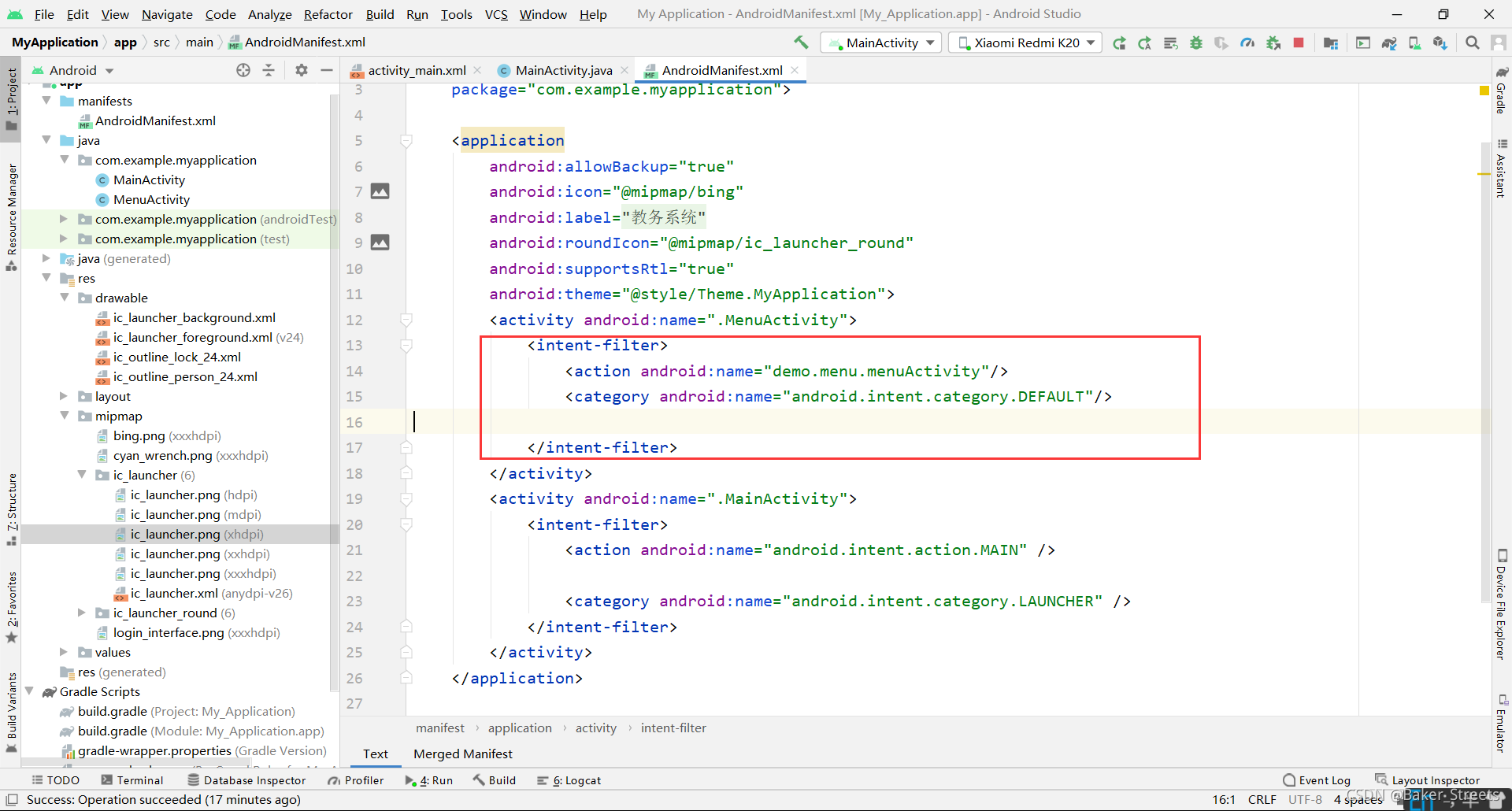The height and width of the screenshot is (811, 1512).
Task: Open the SDK Manager icon
Action: point(1440,43)
